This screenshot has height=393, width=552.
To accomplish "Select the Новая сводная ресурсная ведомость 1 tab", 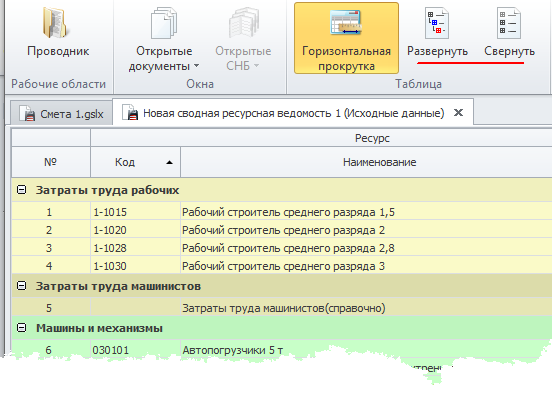I will (293, 113).
